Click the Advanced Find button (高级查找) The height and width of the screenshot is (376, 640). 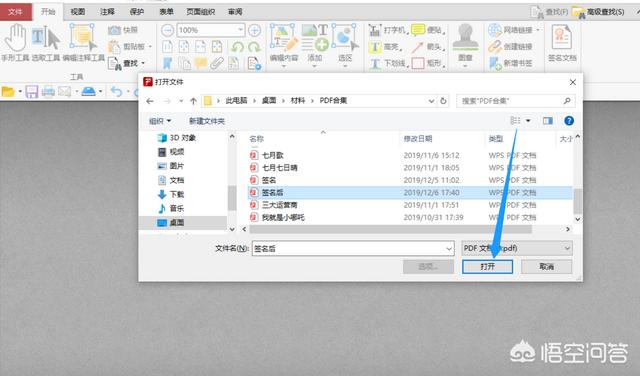click(598, 12)
